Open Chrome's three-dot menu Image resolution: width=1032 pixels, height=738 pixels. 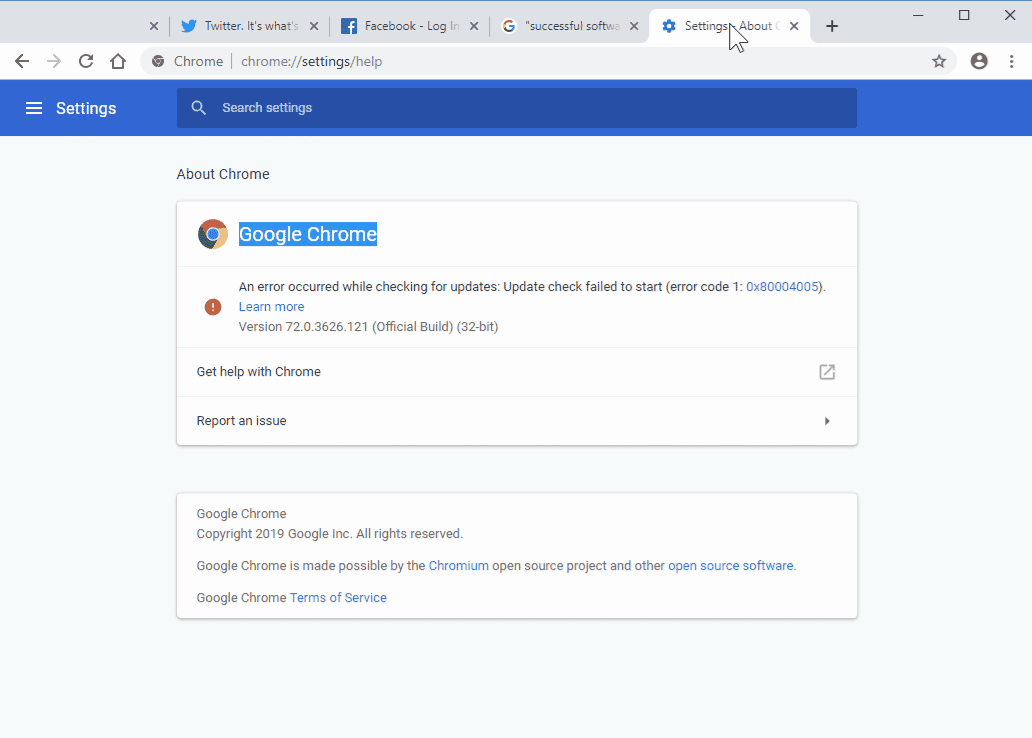pos(1012,61)
